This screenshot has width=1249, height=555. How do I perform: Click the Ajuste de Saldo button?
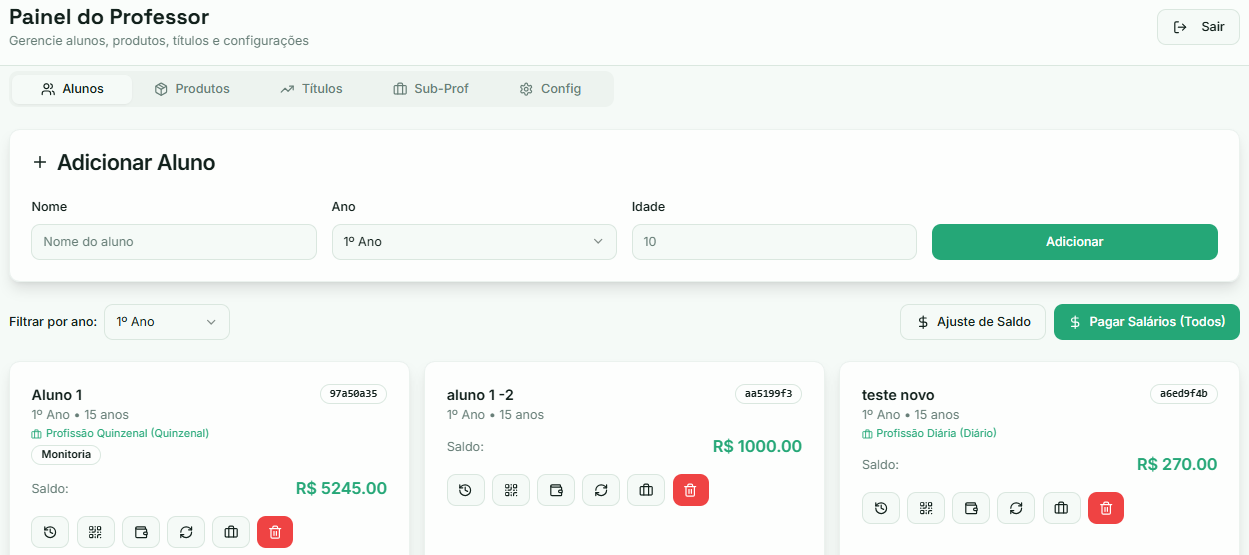click(972, 322)
